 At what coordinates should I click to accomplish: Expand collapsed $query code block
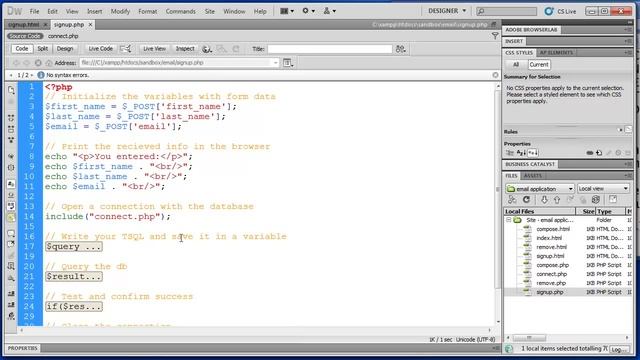pyautogui.click(x=74, y=247)
